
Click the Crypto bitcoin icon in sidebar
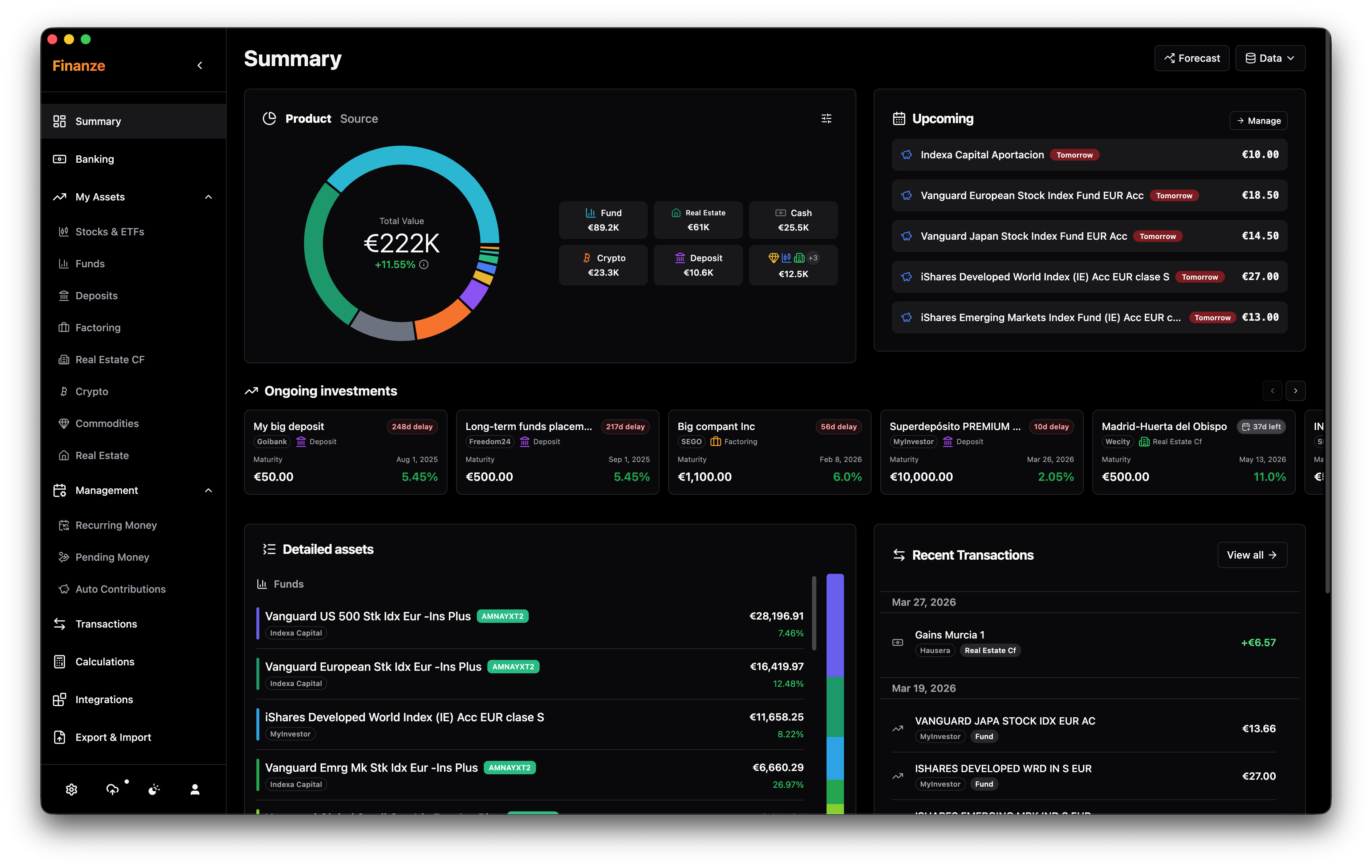64,392
